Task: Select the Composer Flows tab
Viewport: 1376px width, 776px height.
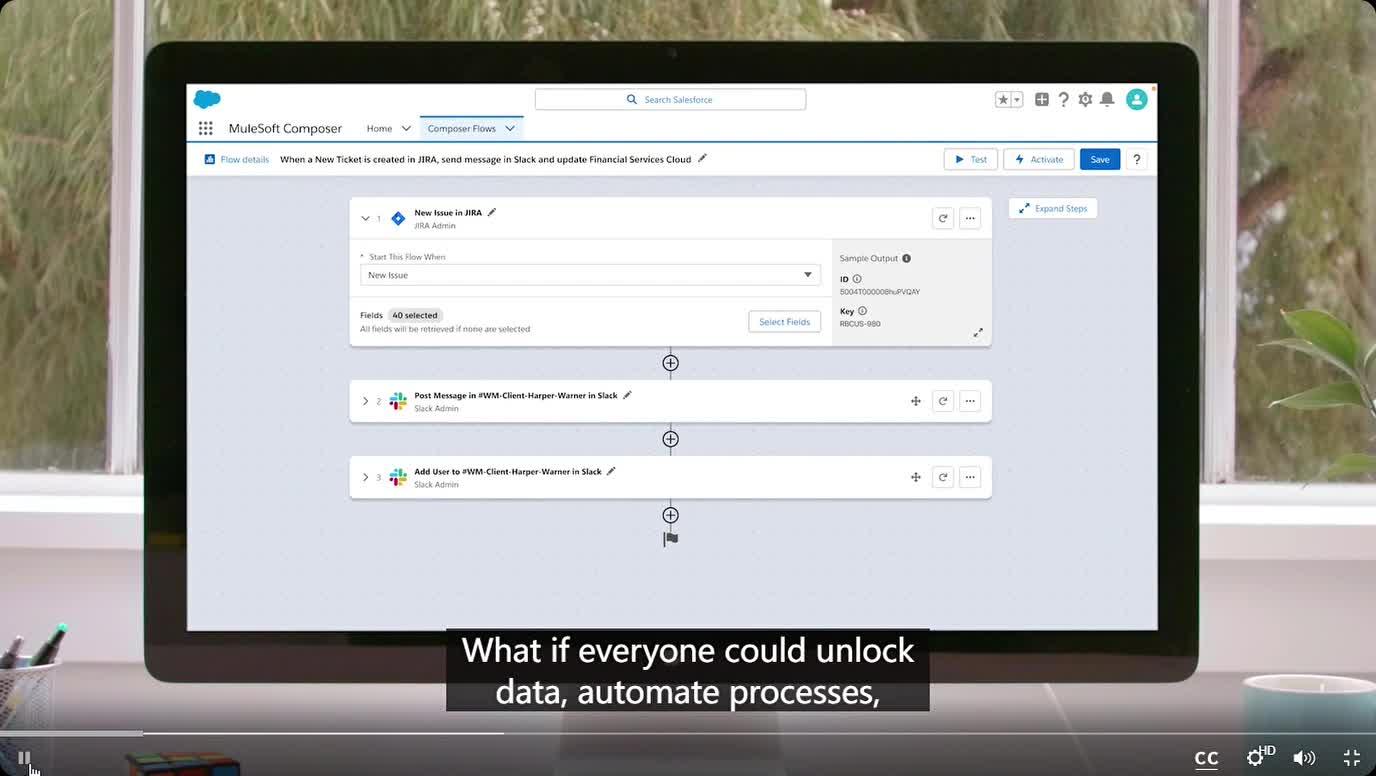Action: 461,128
